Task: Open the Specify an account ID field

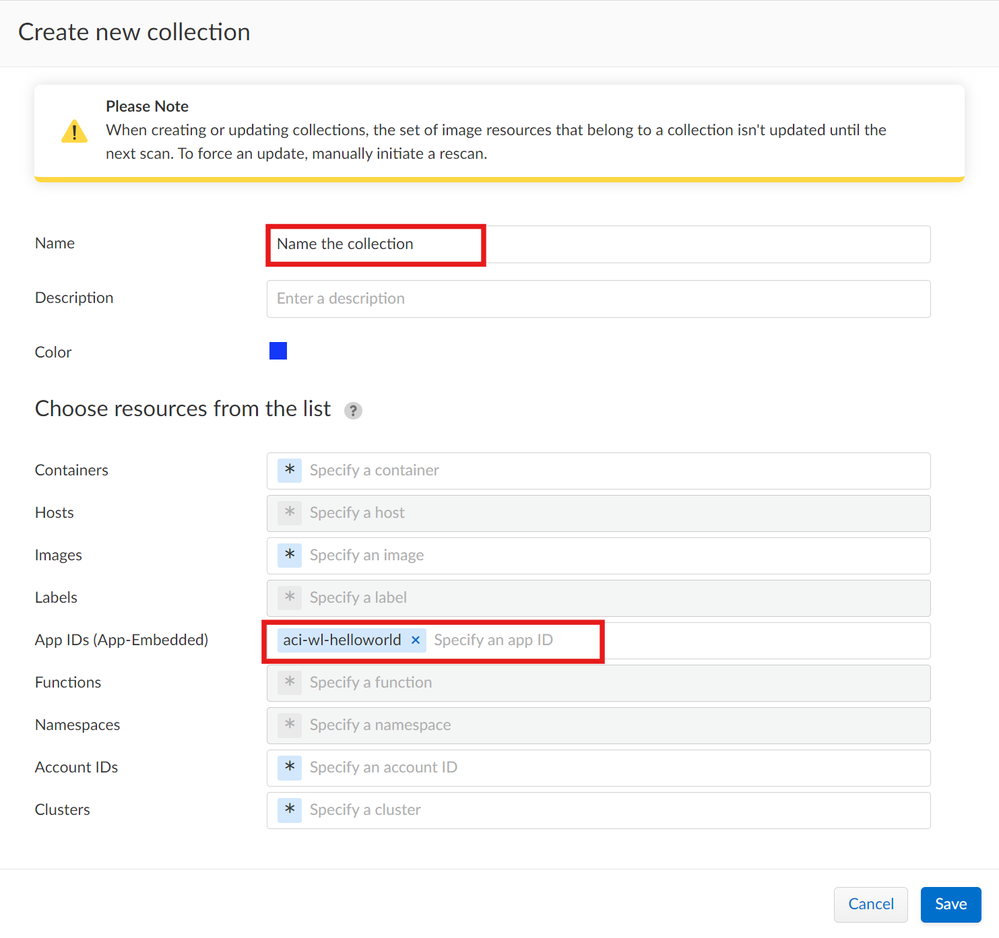Action: [x=610, y=767]
